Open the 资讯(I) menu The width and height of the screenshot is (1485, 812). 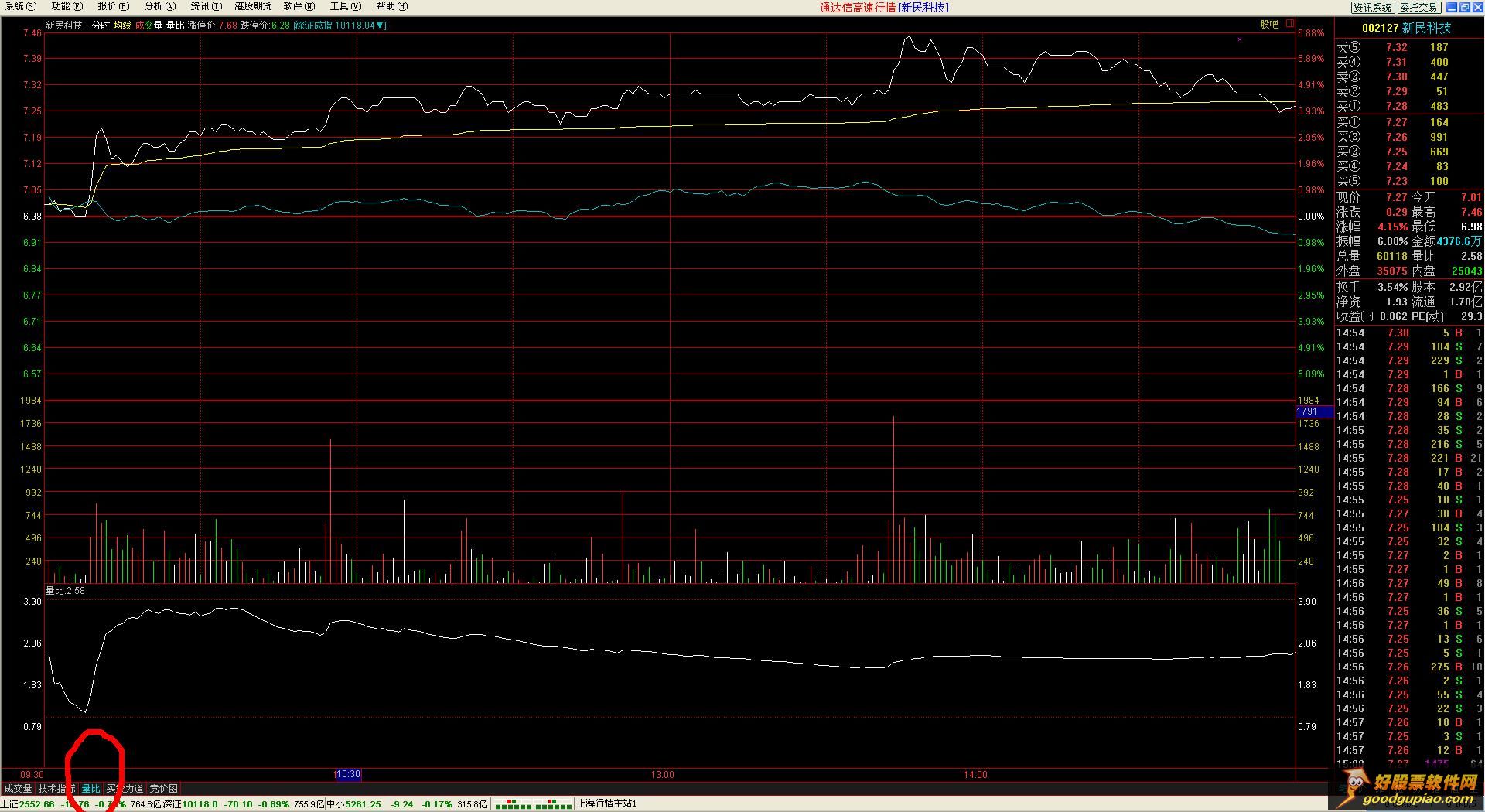coord(206,6)
